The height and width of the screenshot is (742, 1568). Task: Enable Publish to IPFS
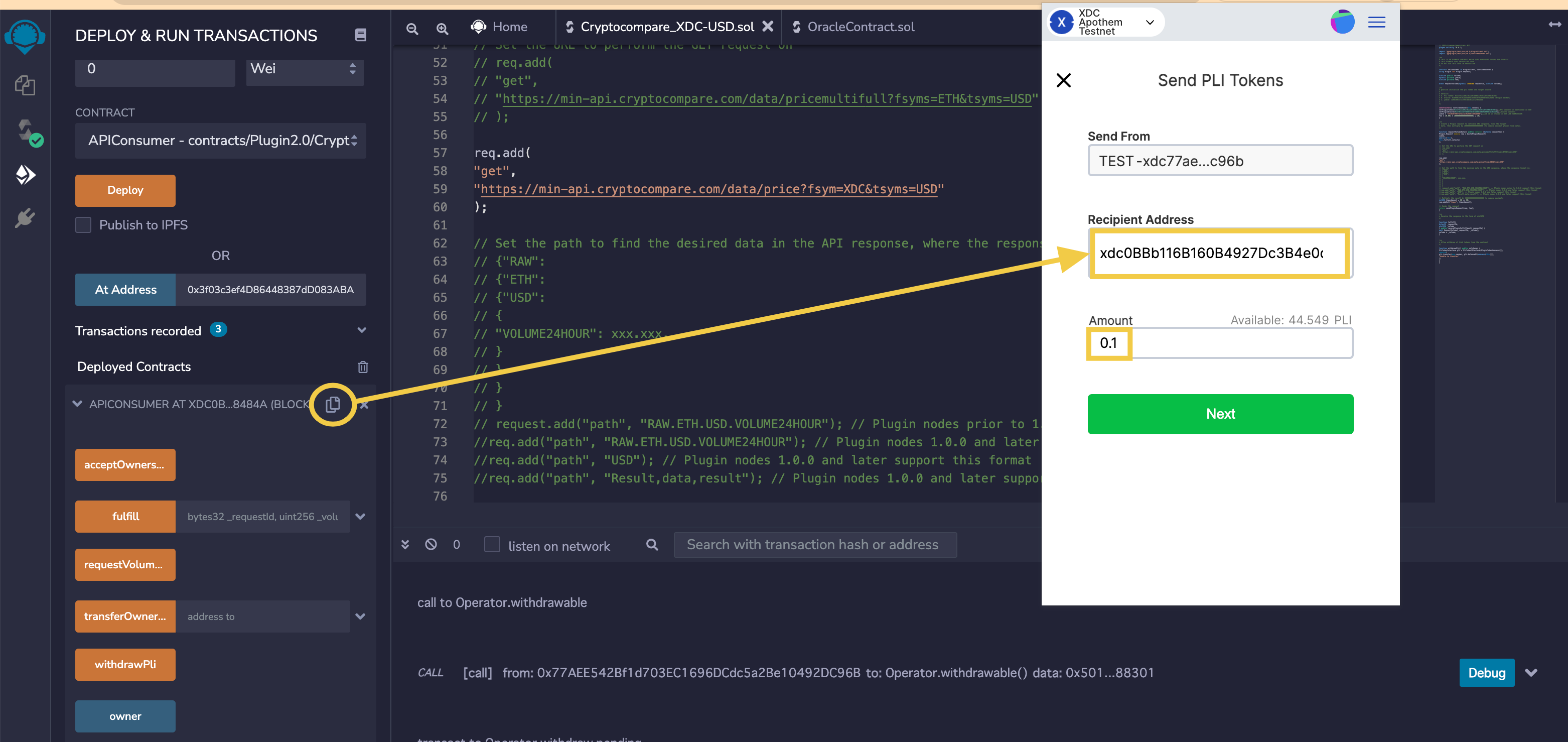pyautogui.click(x=83, y=225)
